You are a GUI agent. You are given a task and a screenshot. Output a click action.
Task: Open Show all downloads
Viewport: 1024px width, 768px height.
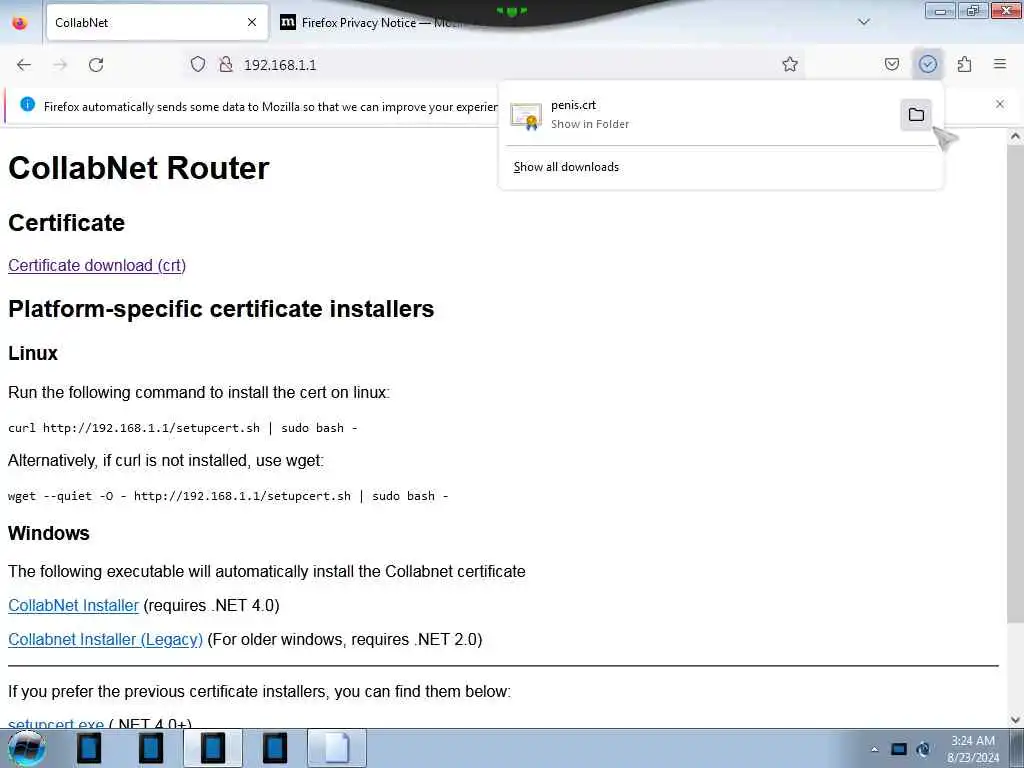pos(566,167)
